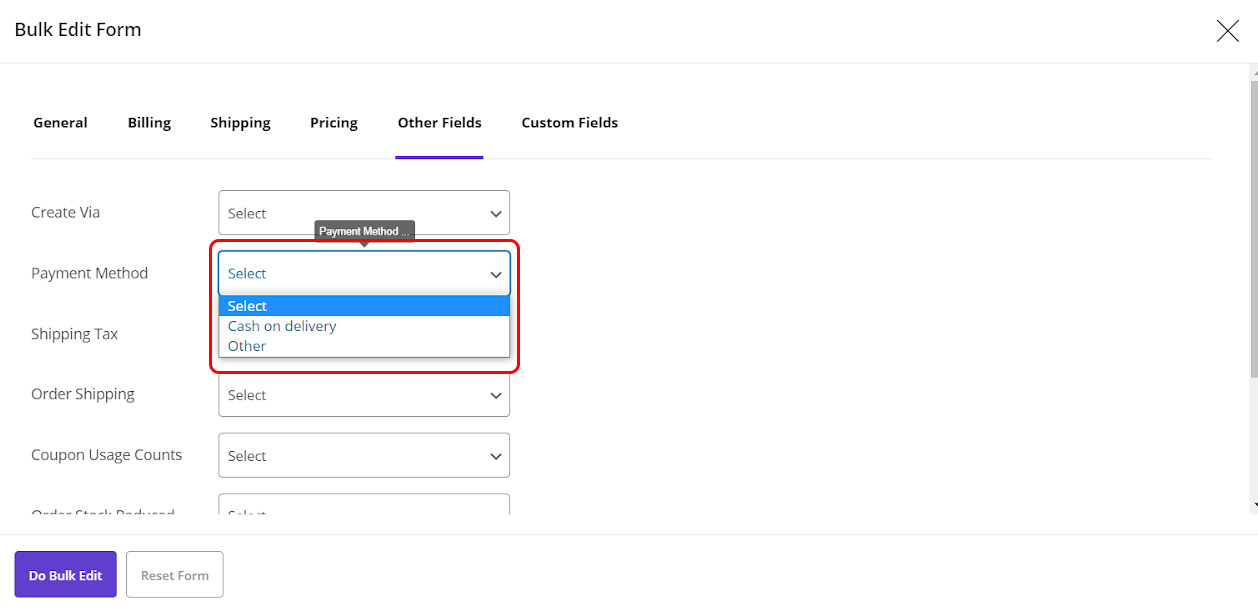Collapse the open Payment Method dropdown
The width and height of the screenshot is (1258, 608).
(364, 273)
